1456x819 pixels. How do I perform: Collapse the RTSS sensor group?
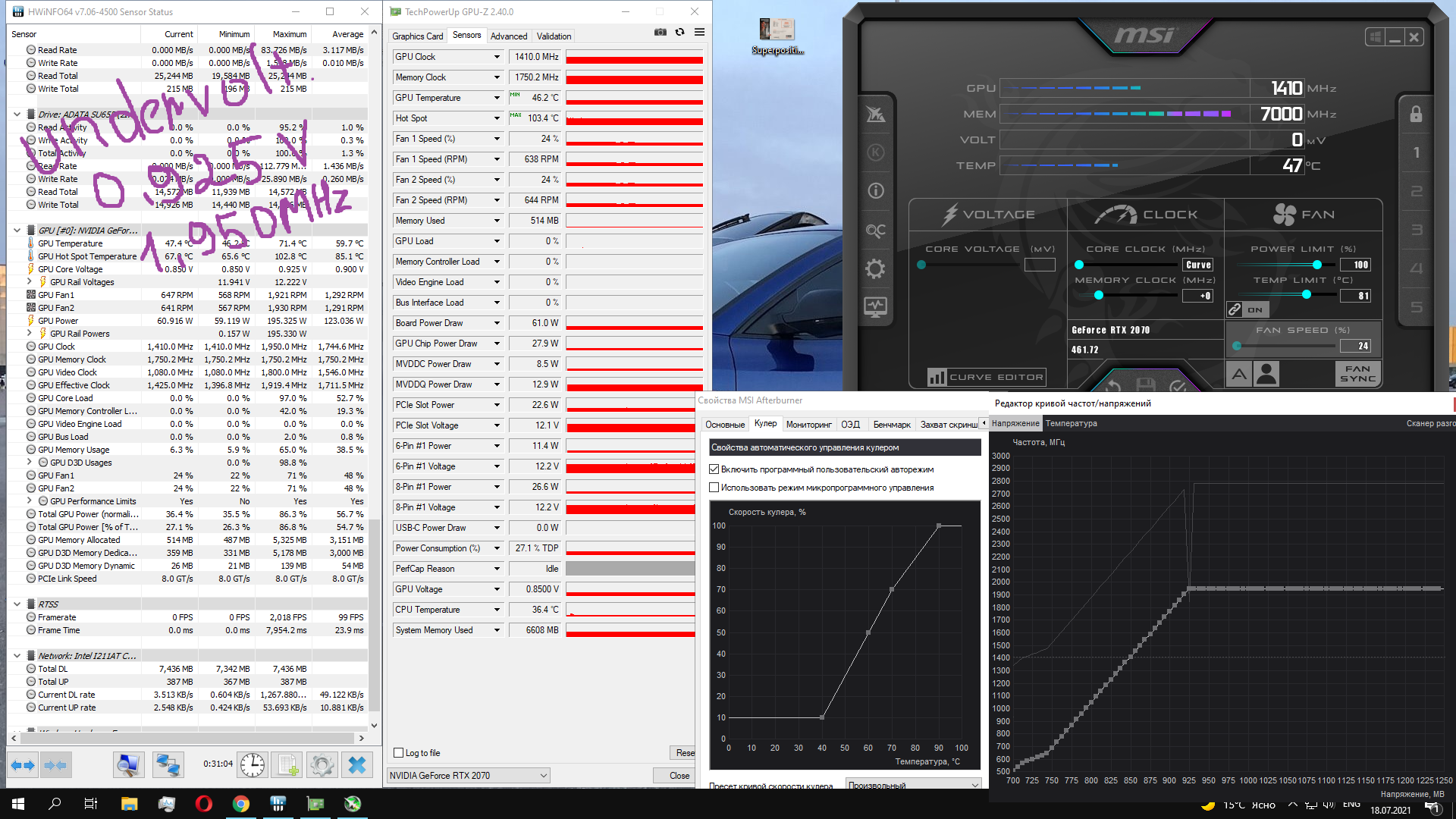[x=17, y=604]
